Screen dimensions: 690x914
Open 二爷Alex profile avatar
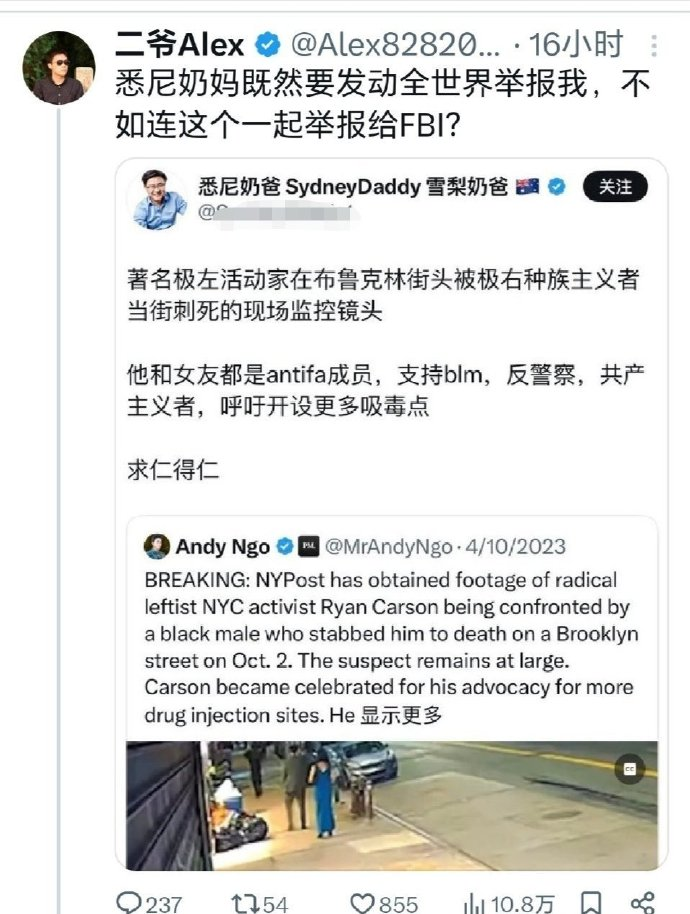pyautogui.click(x=58, y=68)
